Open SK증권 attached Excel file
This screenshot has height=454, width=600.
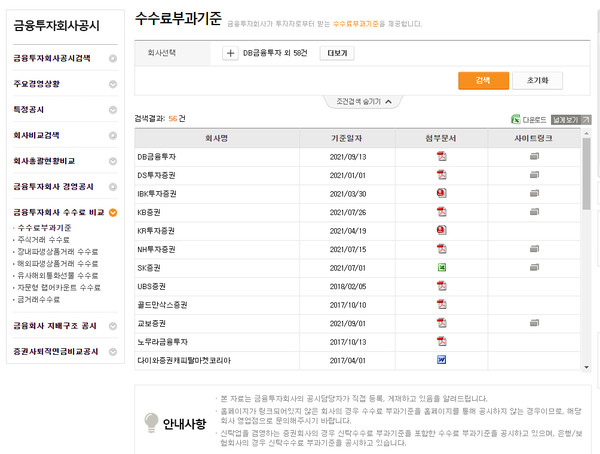coord(442,267)
